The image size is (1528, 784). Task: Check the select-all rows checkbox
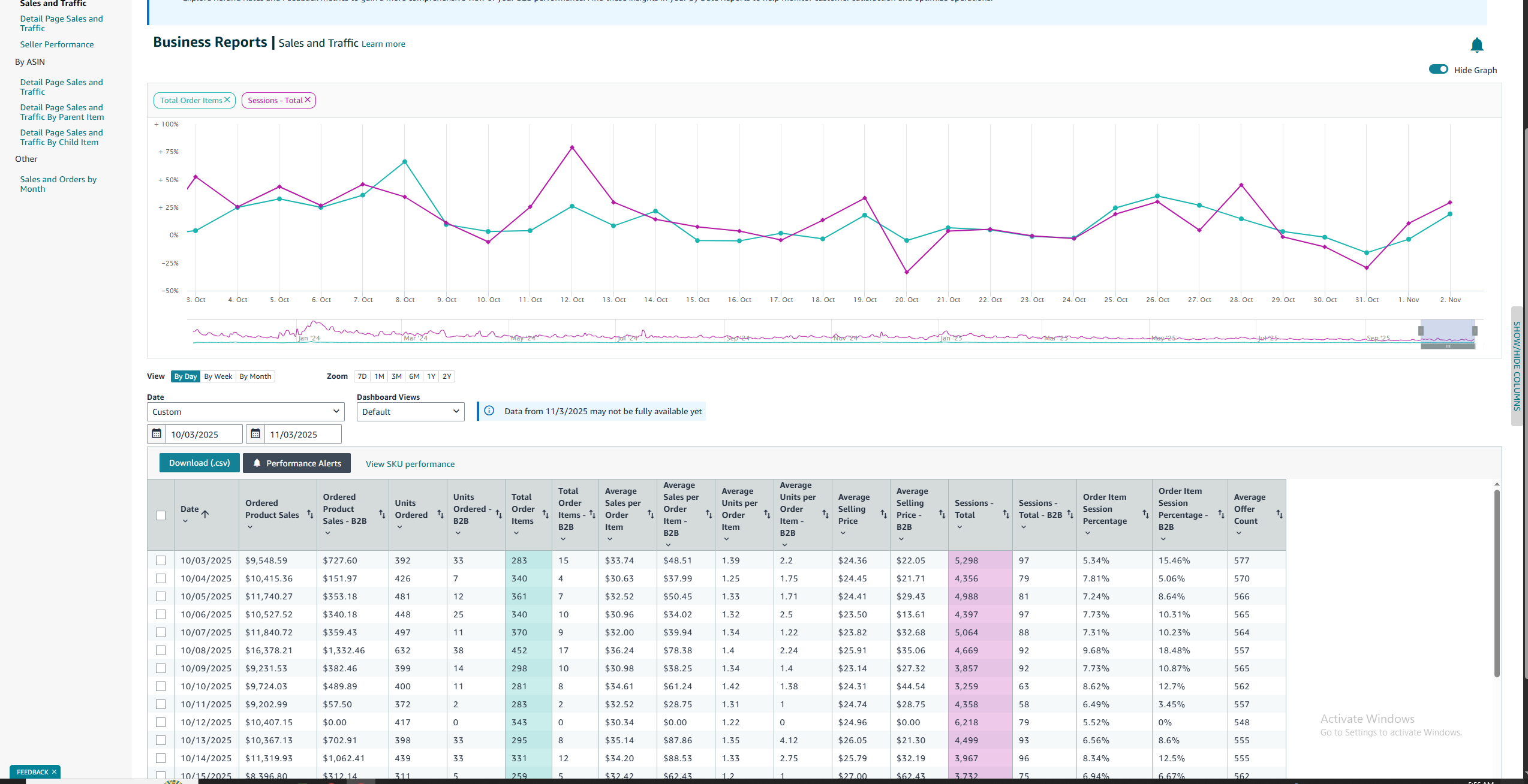161,515
